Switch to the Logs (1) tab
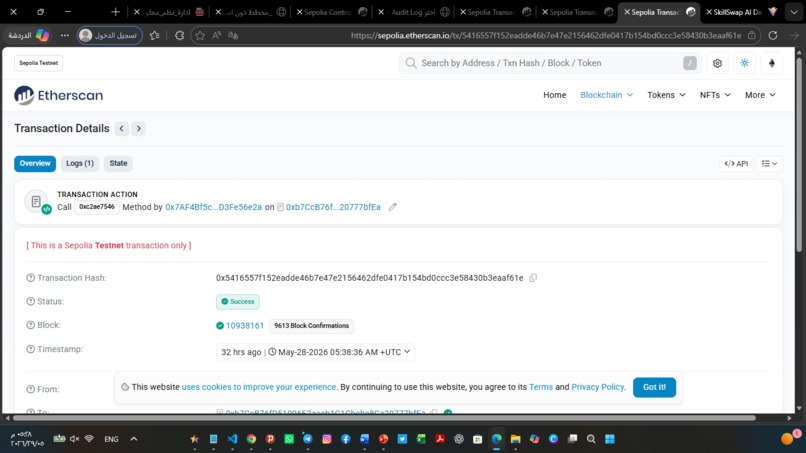The height and width of the screenshot is (453, 806). [x=80, y=164]
